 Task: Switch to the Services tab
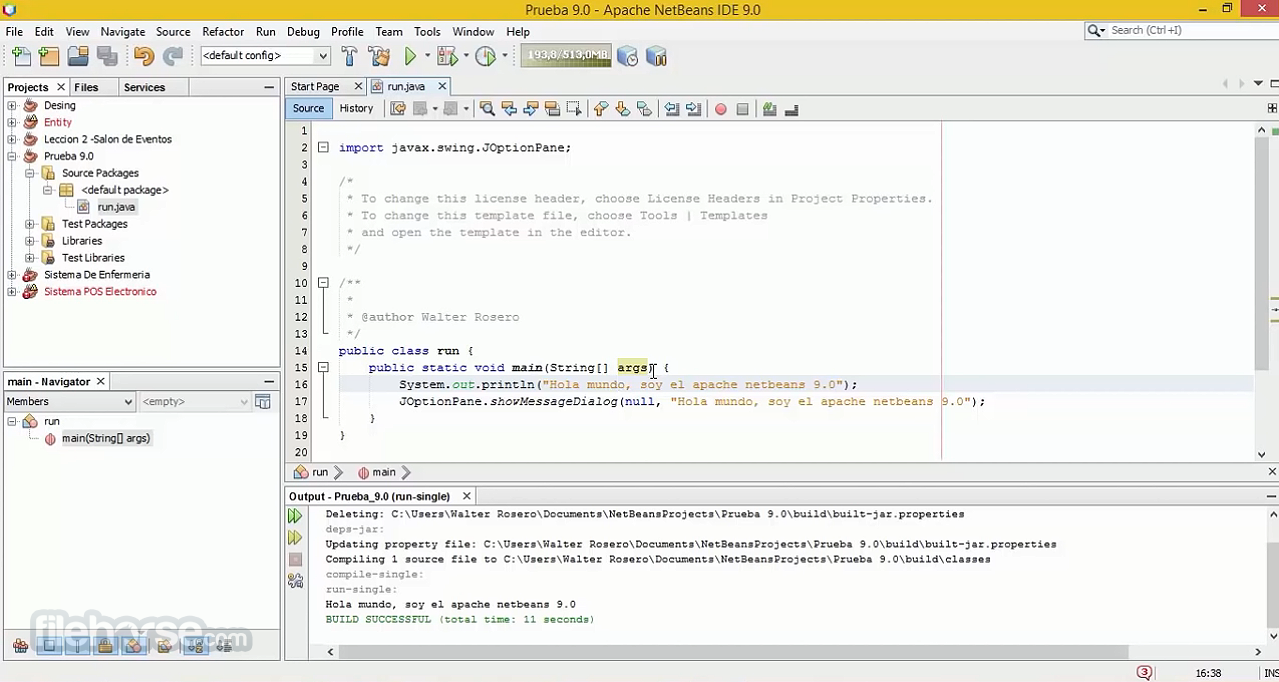(x=144, y=87)
